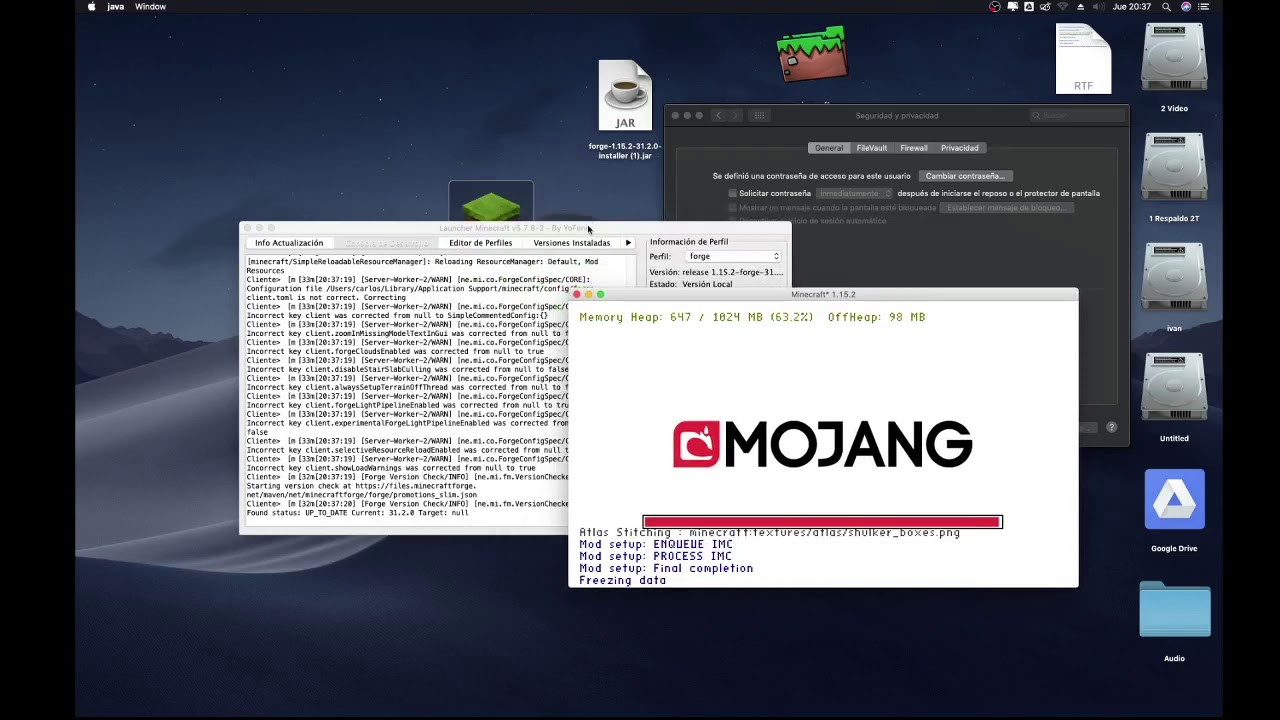Click the red loading progress bar
1280x720 pixels.
point(822,522)
